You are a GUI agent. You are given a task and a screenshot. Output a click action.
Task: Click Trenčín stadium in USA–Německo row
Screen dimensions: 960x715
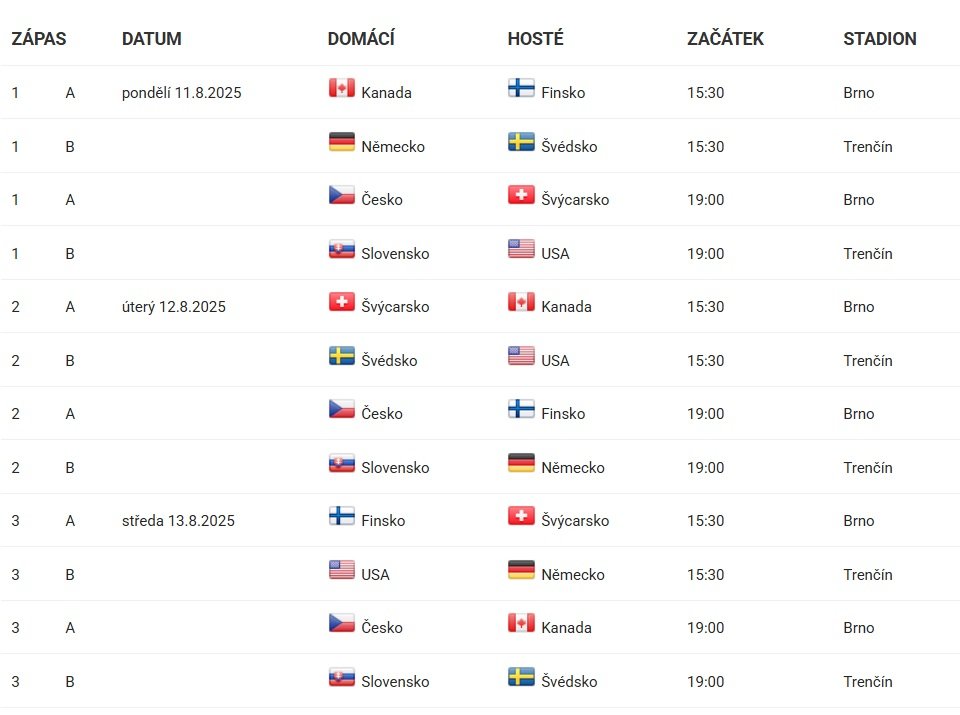pyautogui.click(x=867, y=575)
